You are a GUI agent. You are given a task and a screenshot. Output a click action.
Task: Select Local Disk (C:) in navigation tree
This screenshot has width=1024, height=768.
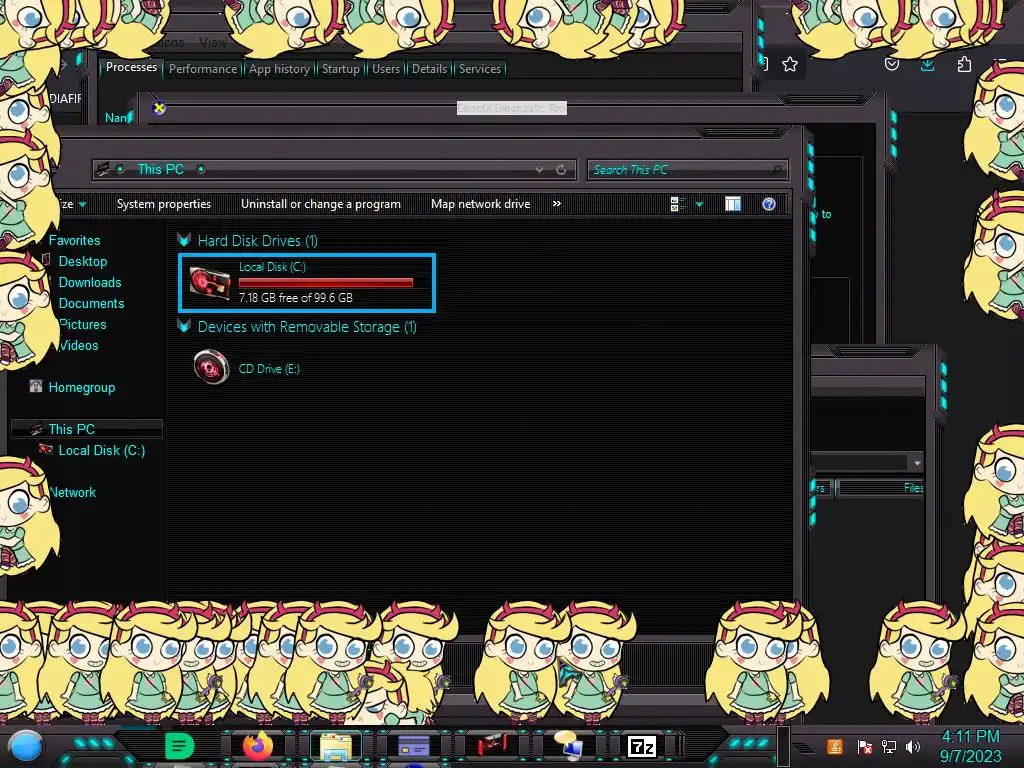pyautogui.click(x=102, y=450)
